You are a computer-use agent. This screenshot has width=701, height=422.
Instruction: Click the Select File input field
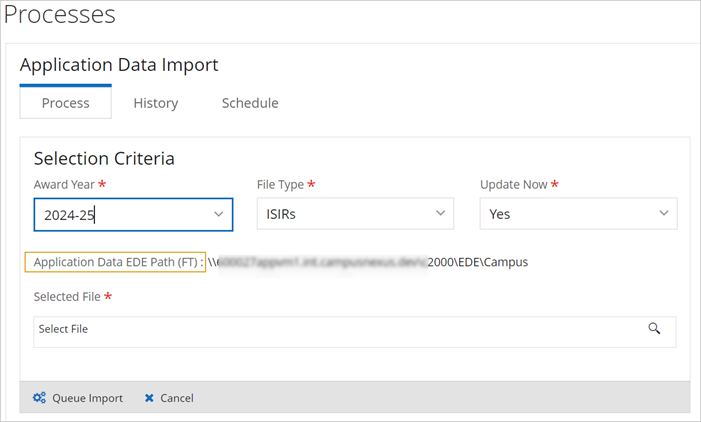[x=355, y=332]
